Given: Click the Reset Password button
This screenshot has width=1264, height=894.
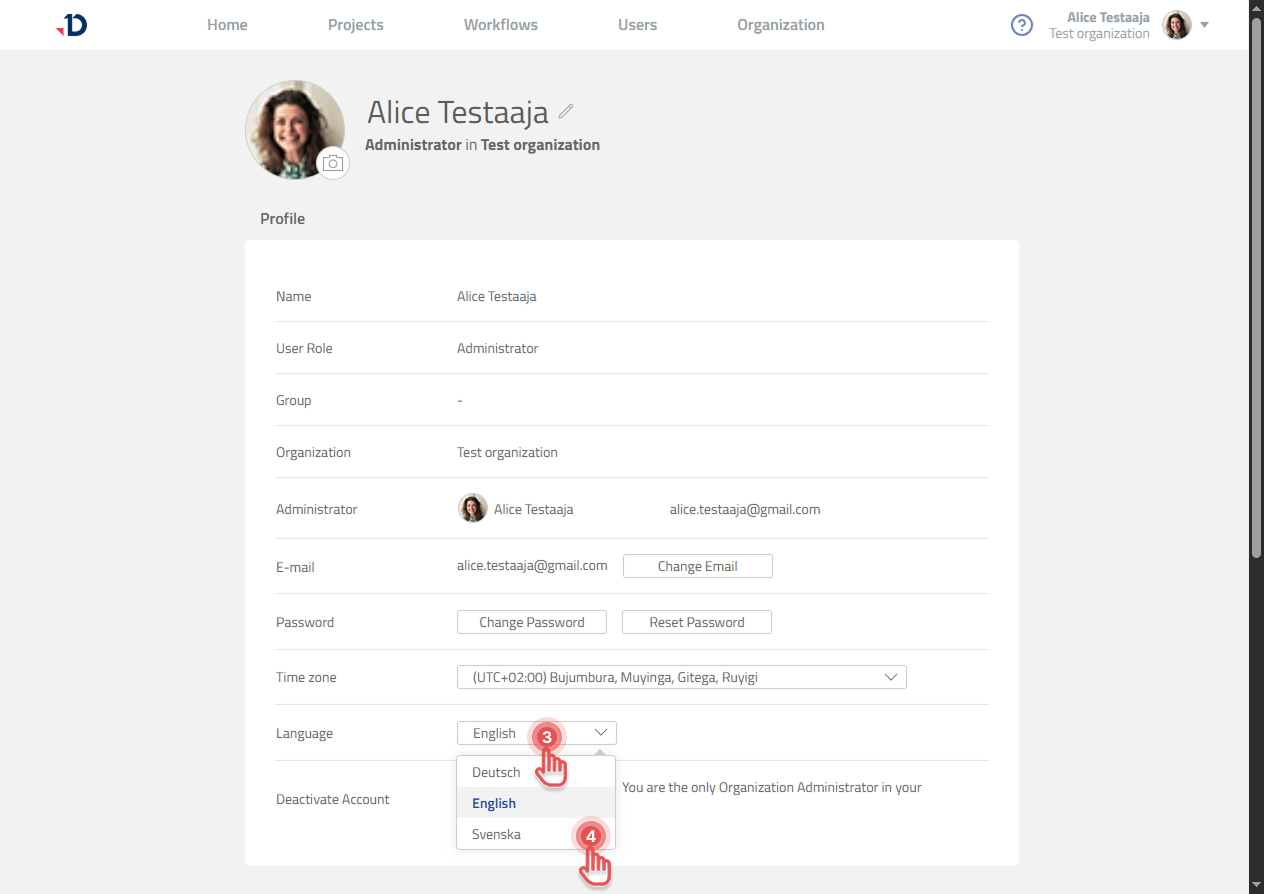Looking at the screenshot, I should 696,622.
